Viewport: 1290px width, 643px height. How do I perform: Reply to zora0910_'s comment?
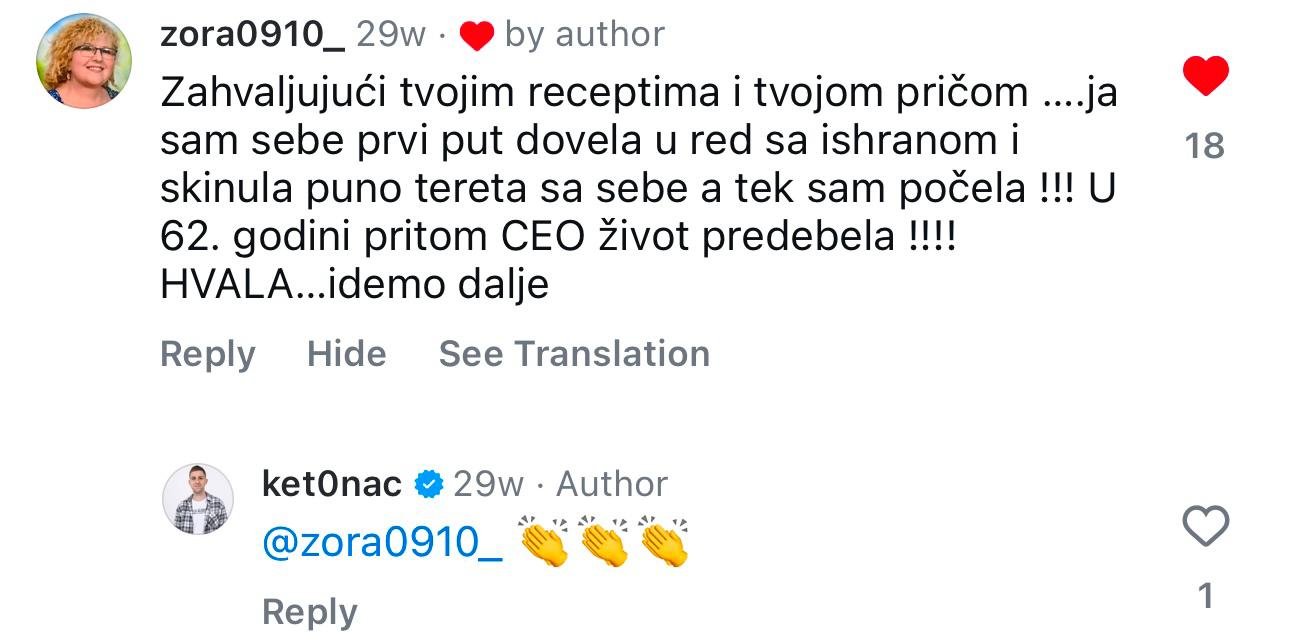click(x=208, y=354)
